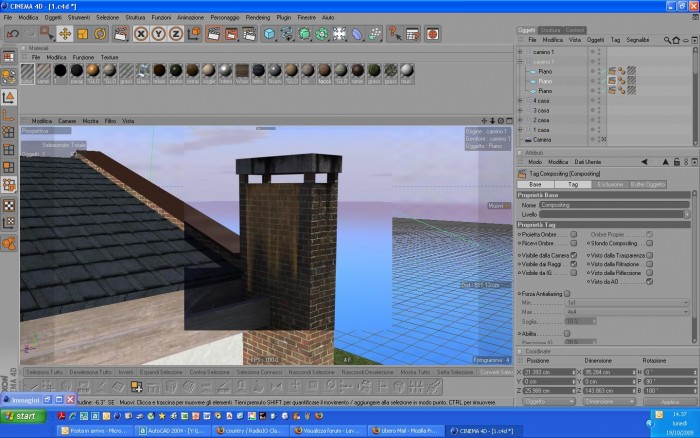Viewport: 700px width, 438px height.
Task: Expand the first 'camino 1' object
Action: pos(520,52)
